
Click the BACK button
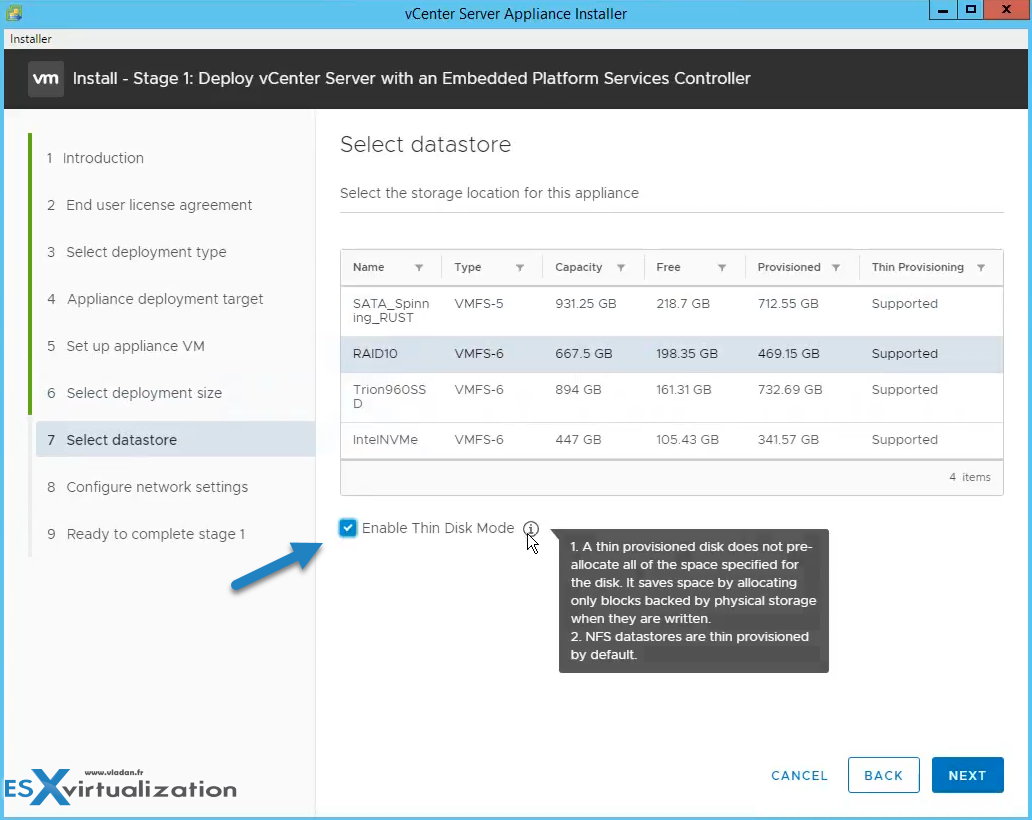click(x=883, y=775)
